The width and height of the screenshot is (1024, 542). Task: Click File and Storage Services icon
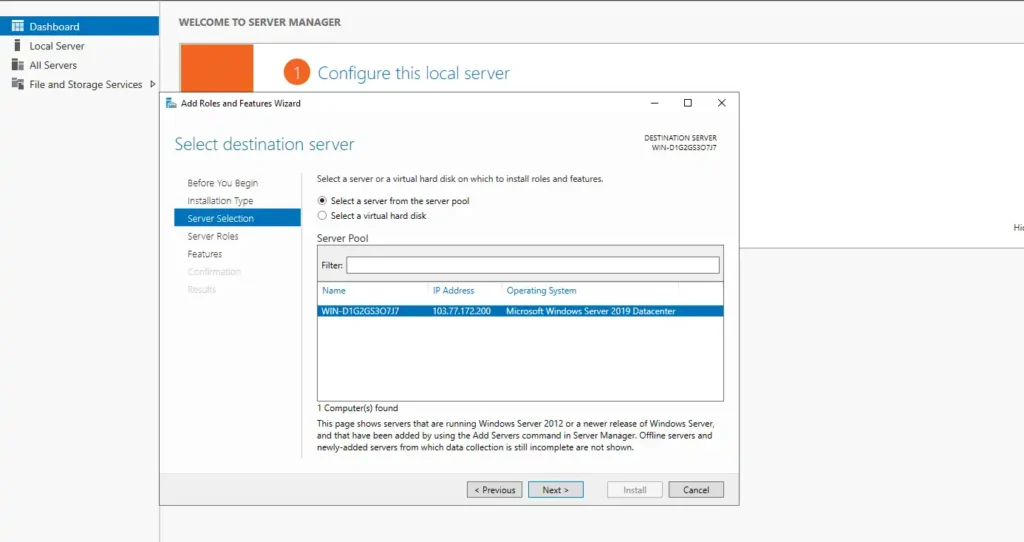pyautogui.click(x=18, y=84)
